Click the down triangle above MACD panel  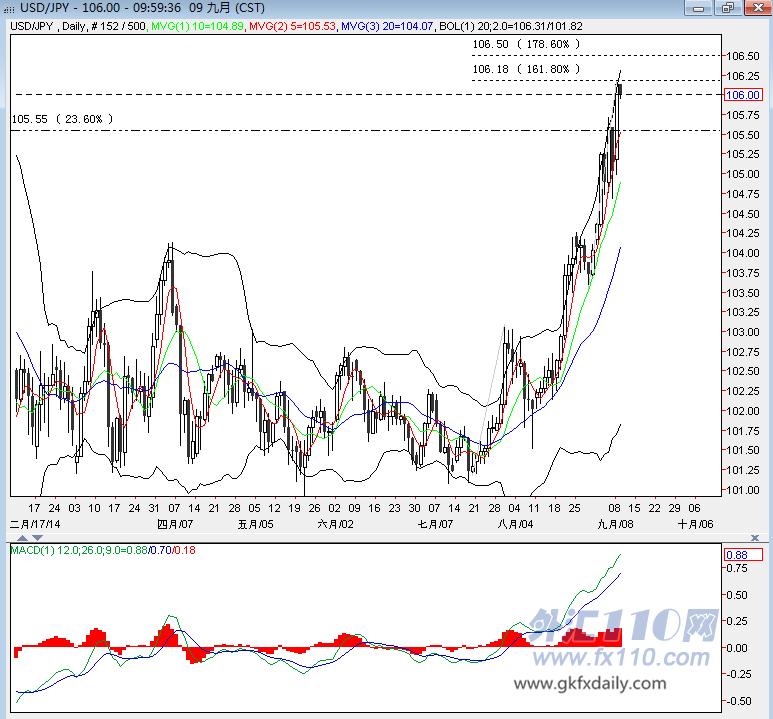37,538
